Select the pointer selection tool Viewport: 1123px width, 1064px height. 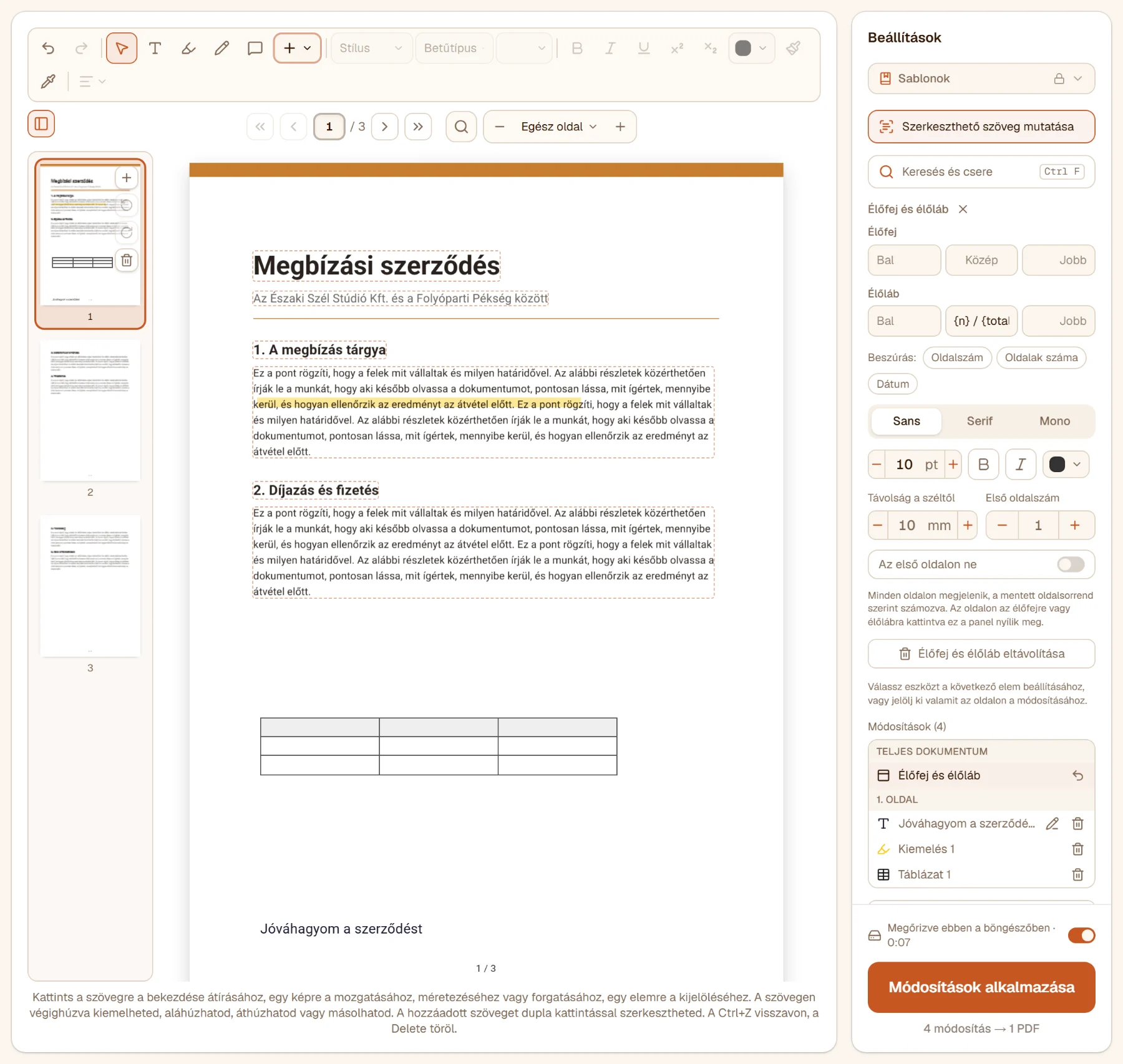pos(122,48)
